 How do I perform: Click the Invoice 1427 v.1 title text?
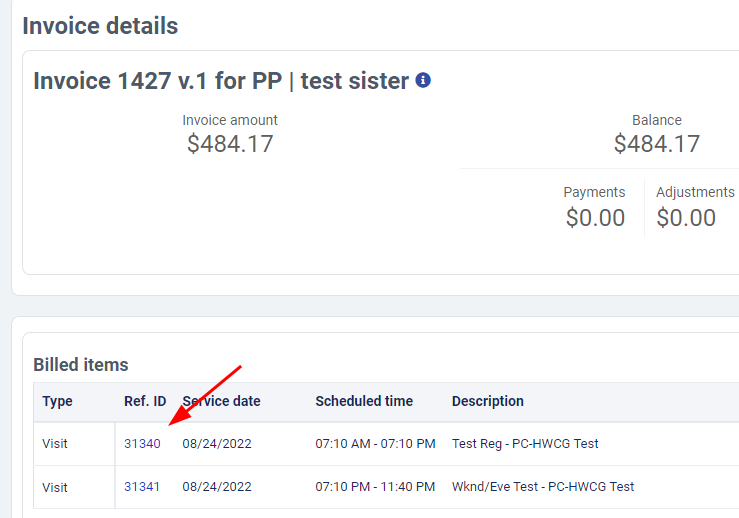click(221, 81)
